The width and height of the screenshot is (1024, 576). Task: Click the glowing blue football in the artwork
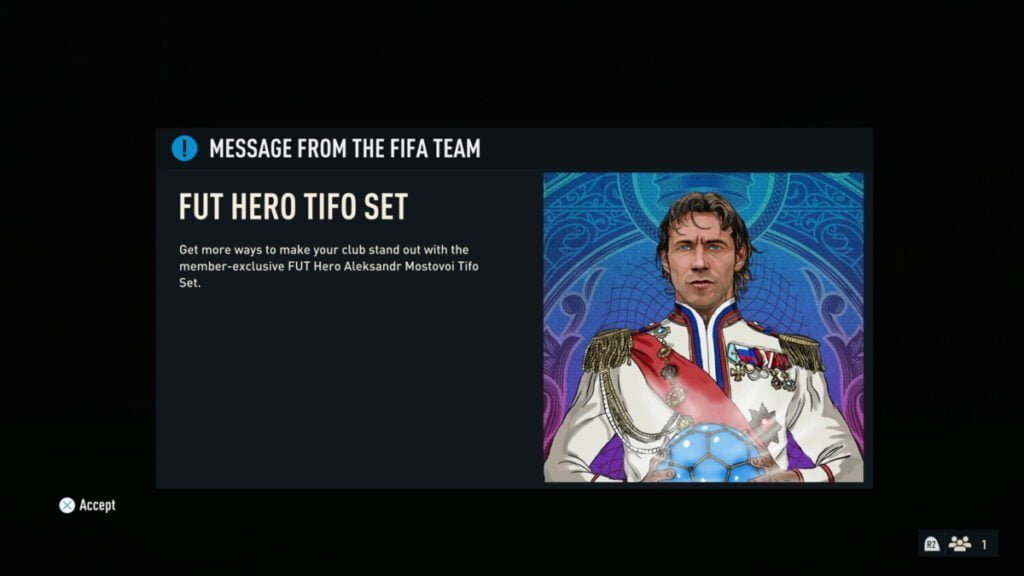coord(711,452)
